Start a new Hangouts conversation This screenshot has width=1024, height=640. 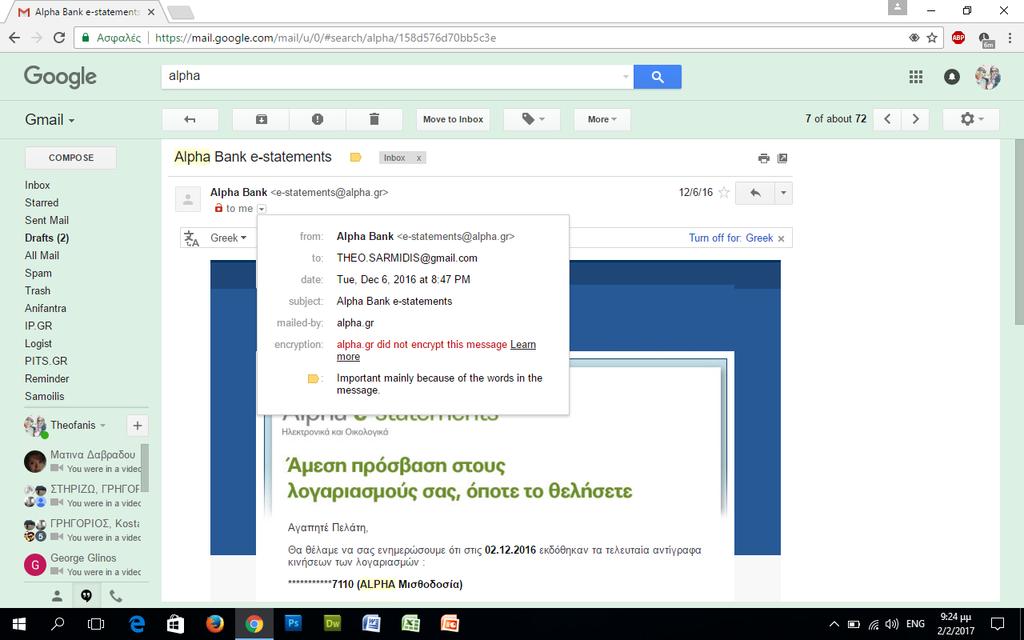(137, 426)
